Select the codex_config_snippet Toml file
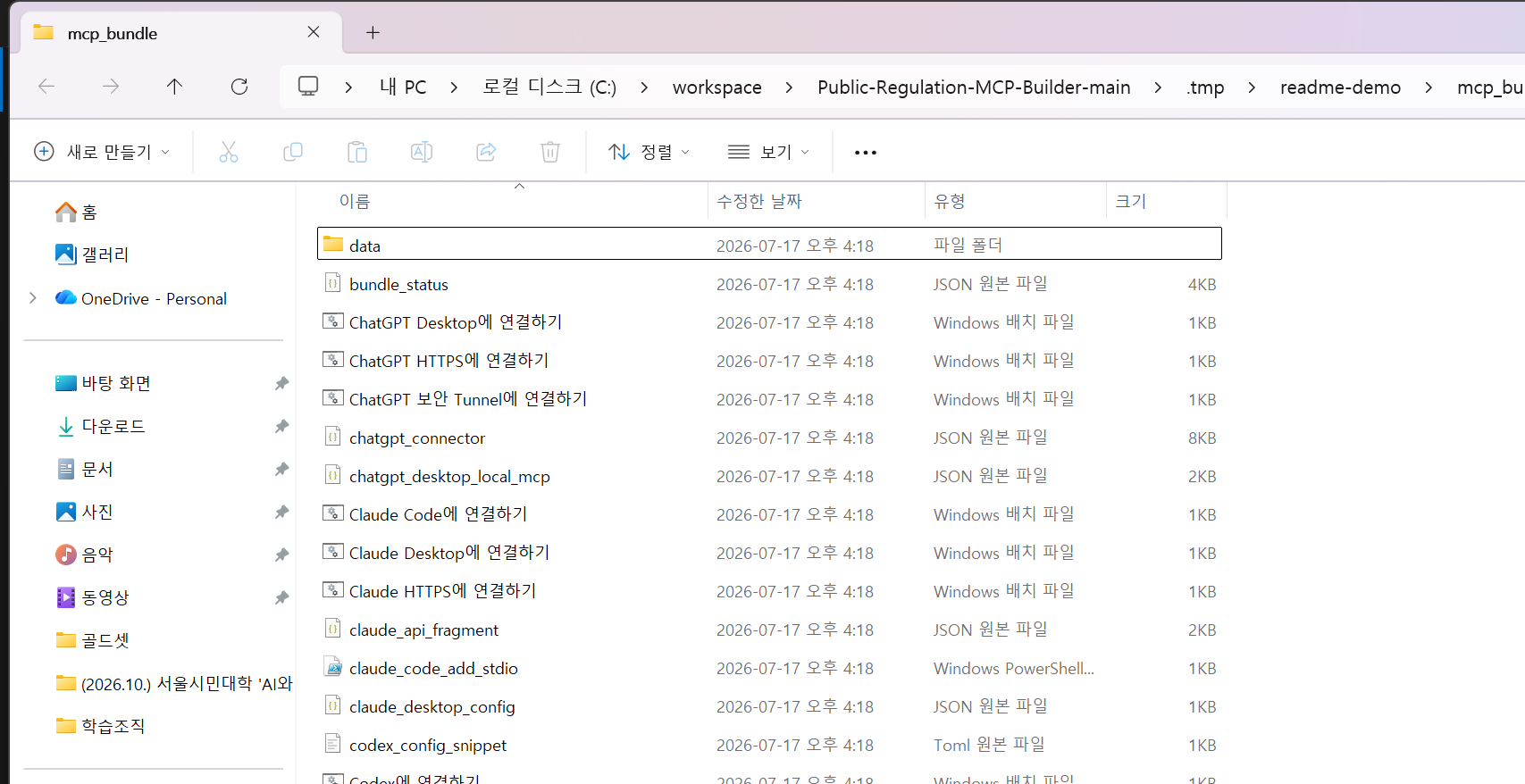This screenshot has width=1525, height=784. (x=769, y=745)
